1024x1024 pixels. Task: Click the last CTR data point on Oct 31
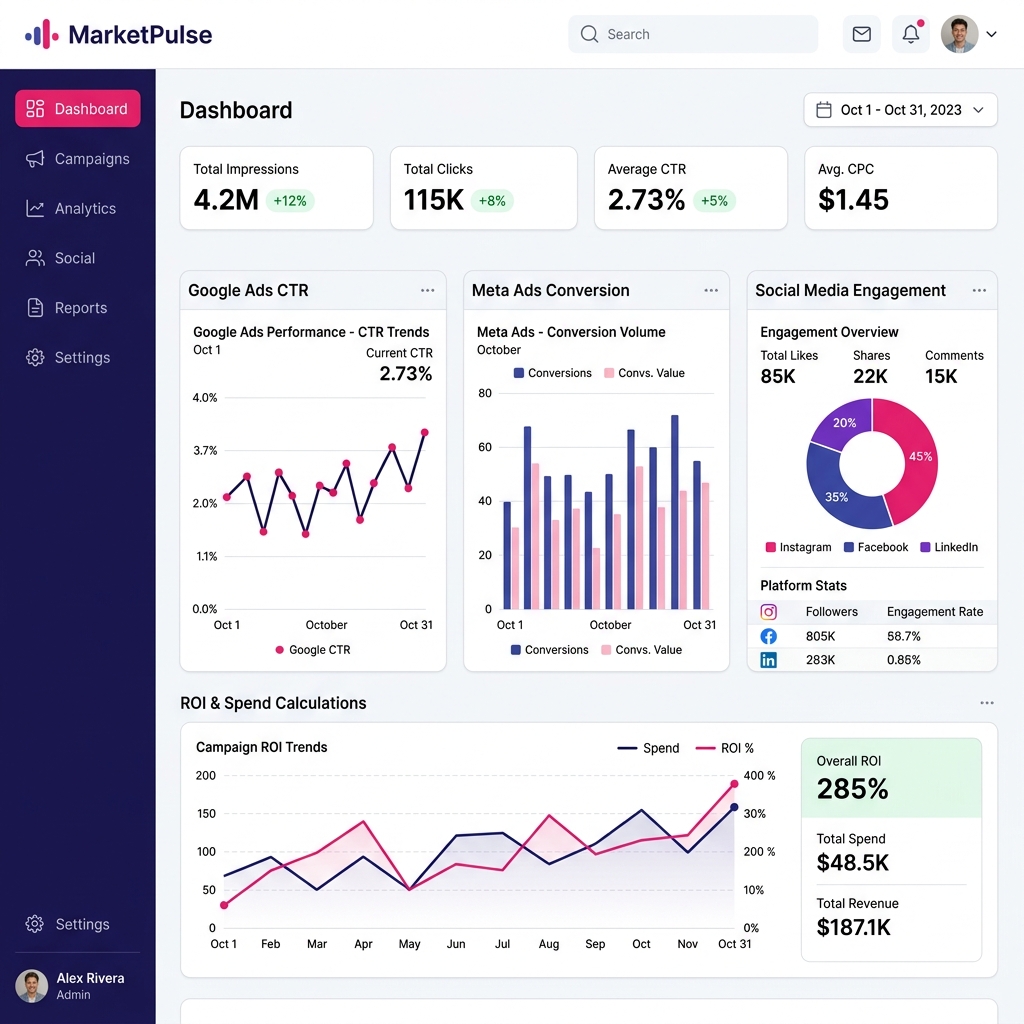424,432
